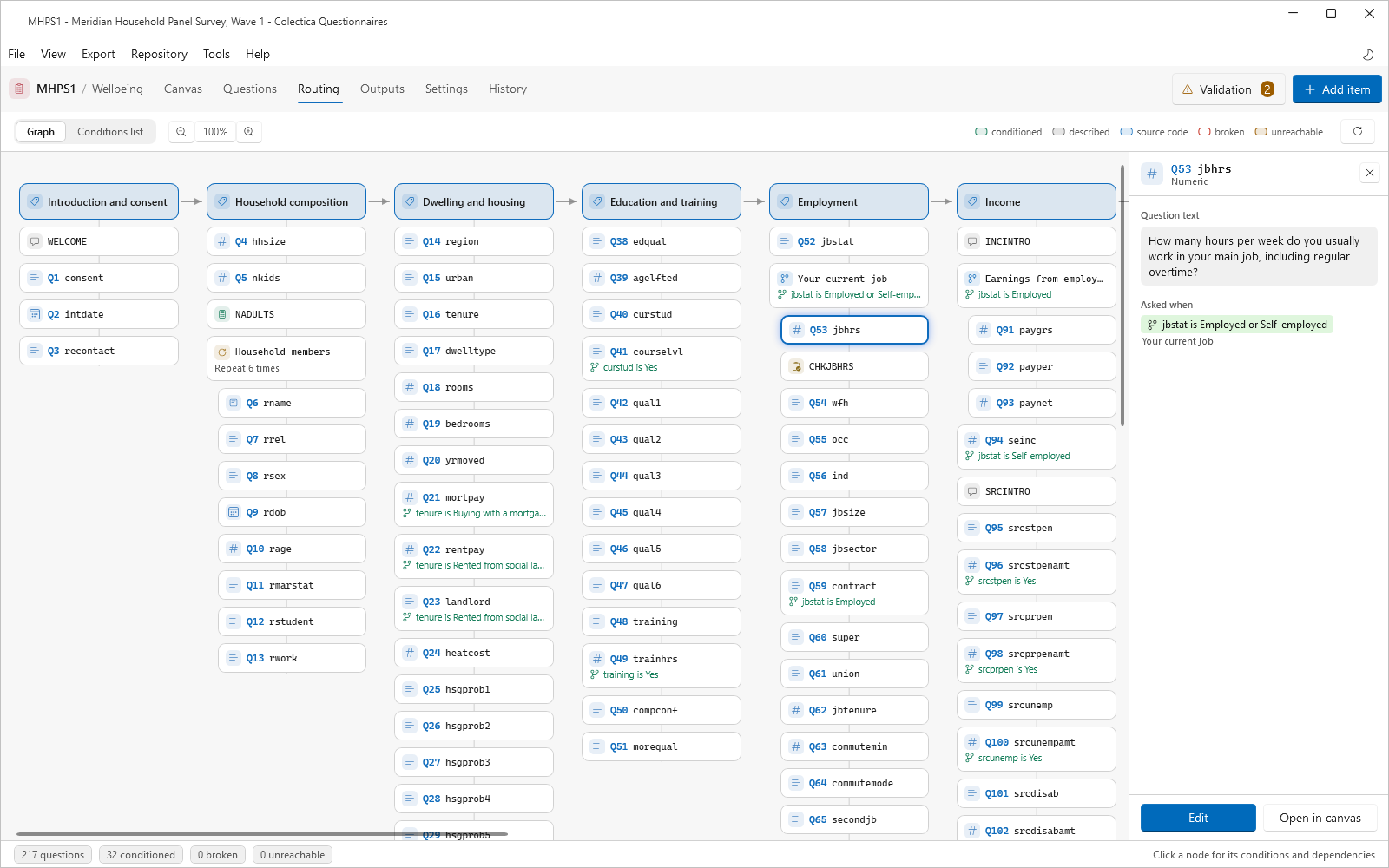Close the Q53 jbhrs details panel
This screenshot has height=868, width=1389.
click(x=1370, y=174)
